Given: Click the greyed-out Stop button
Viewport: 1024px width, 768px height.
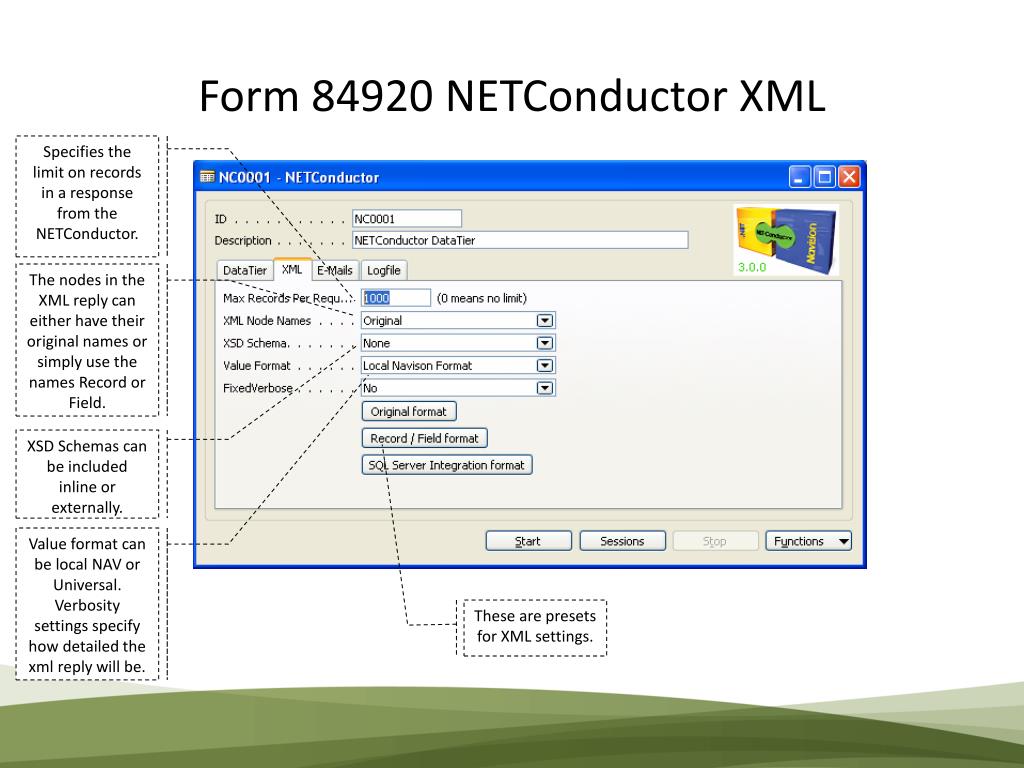Looking at the screenshot, I should pos(715,541).
